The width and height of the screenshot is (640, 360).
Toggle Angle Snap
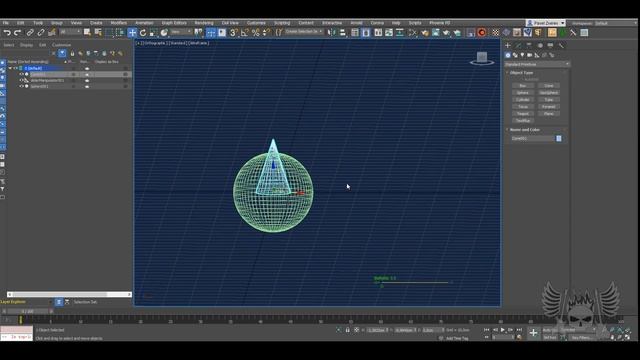coord(244,33)
